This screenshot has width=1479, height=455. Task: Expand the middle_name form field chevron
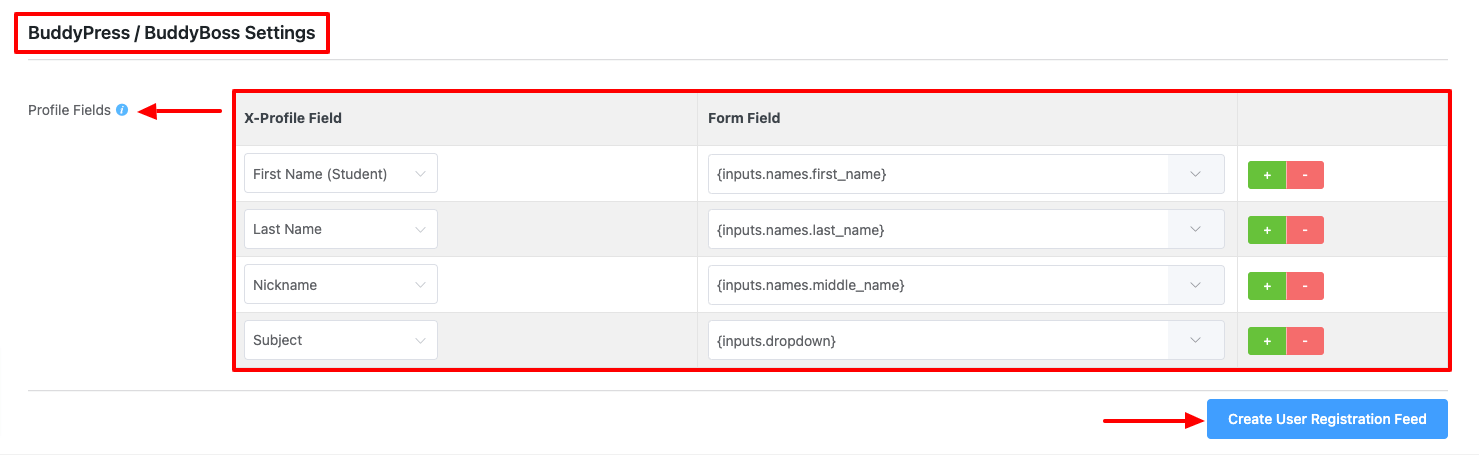[1196, 285]
